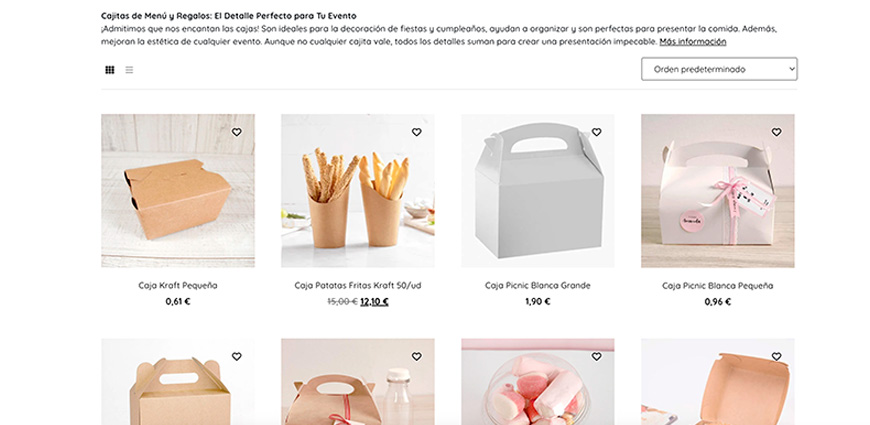Open Caja Patatas Fritas Kraft 50/ud title
Image resolution: width=870 pixels, height=425 pixels.
358,286
